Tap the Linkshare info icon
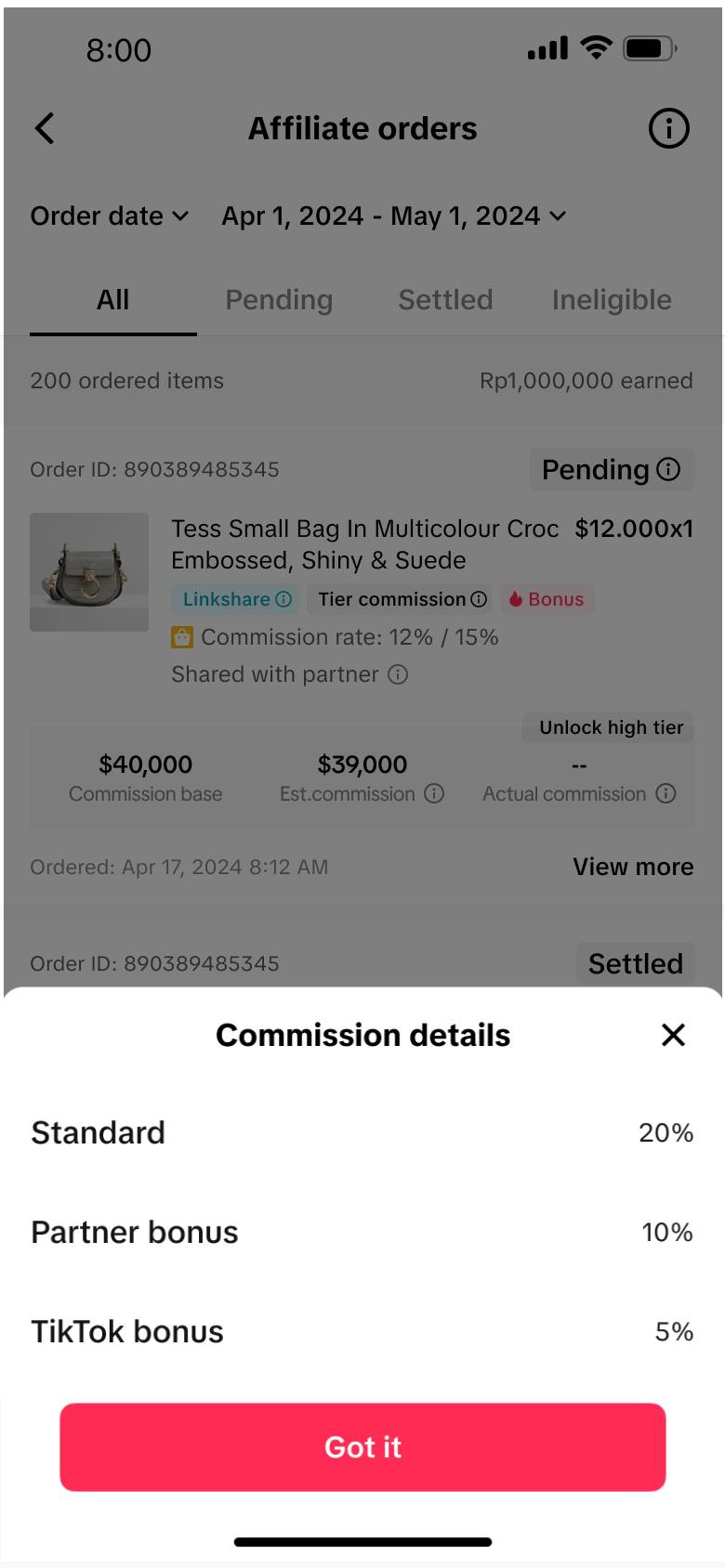This screenshot has width=725, height=1568. point(283,599)
